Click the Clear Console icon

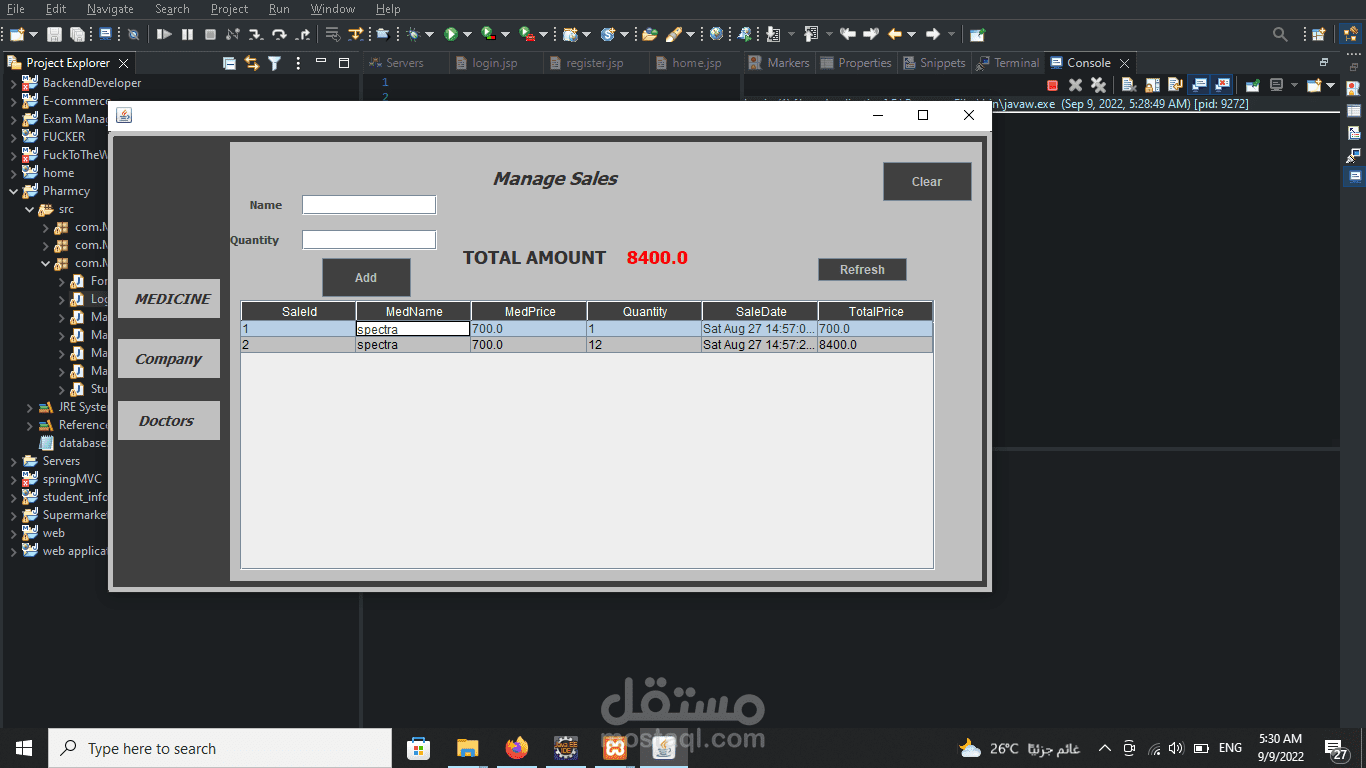click(1129, 85)
